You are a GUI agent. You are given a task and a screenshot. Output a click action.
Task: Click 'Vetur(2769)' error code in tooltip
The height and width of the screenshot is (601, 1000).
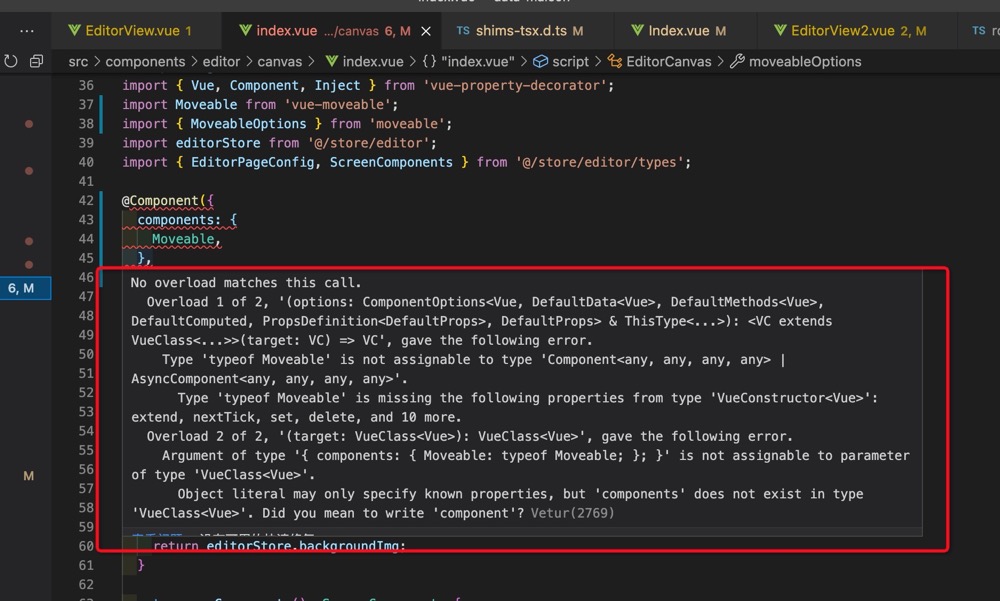pos(572,513)
